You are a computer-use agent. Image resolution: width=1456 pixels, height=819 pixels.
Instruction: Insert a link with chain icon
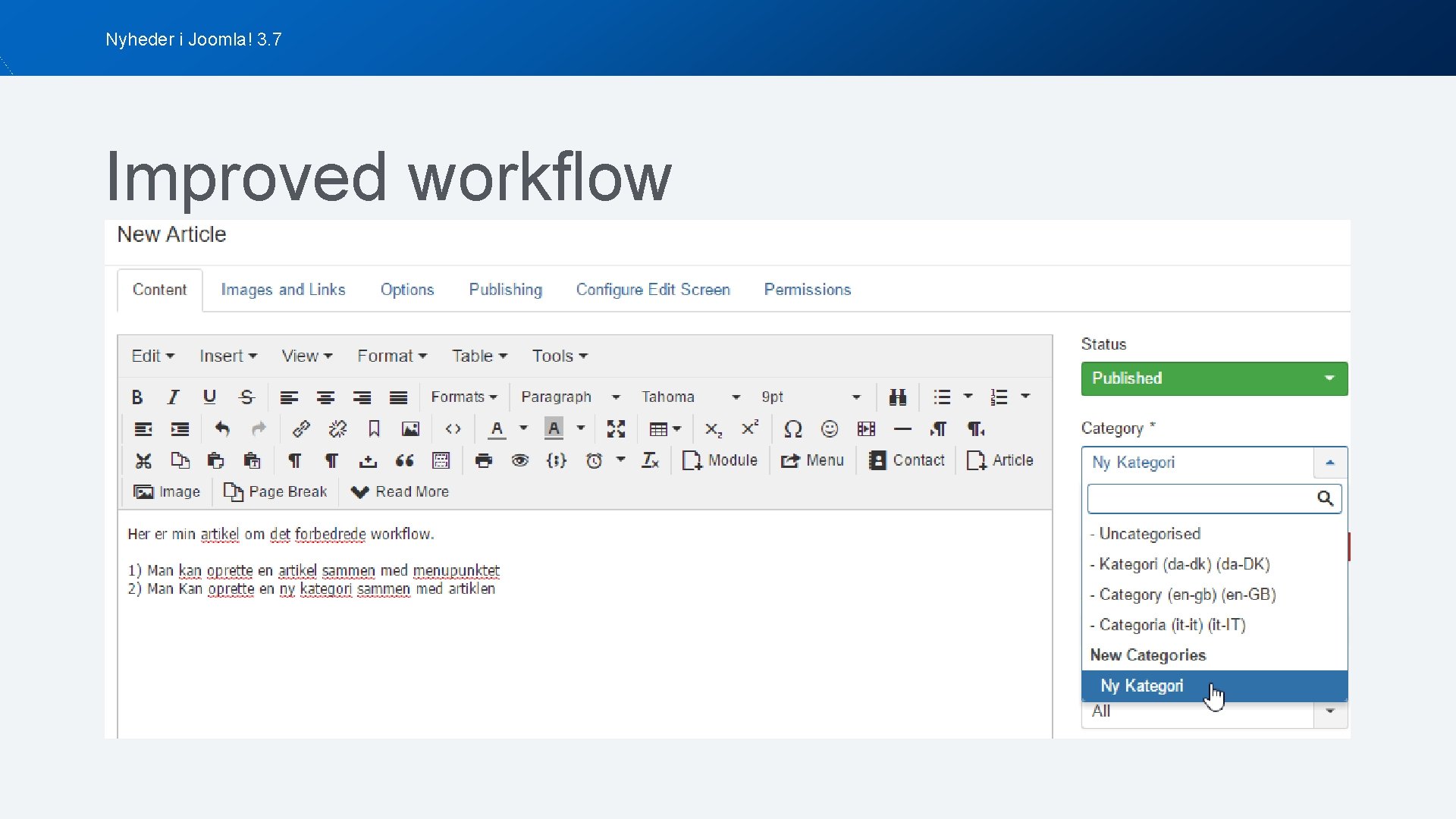click(x=301, y=429)
